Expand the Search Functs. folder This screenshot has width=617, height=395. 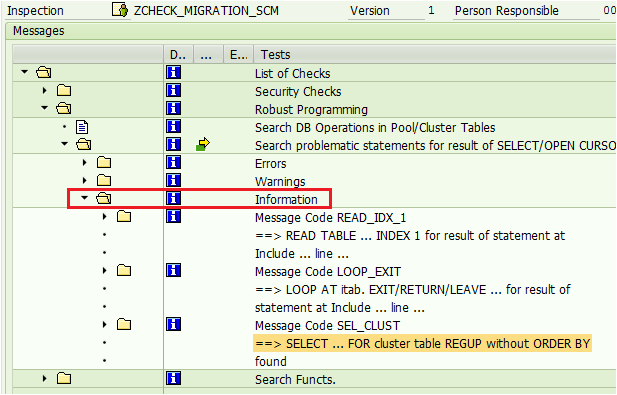pyautogui.click(x=44, y=378)
